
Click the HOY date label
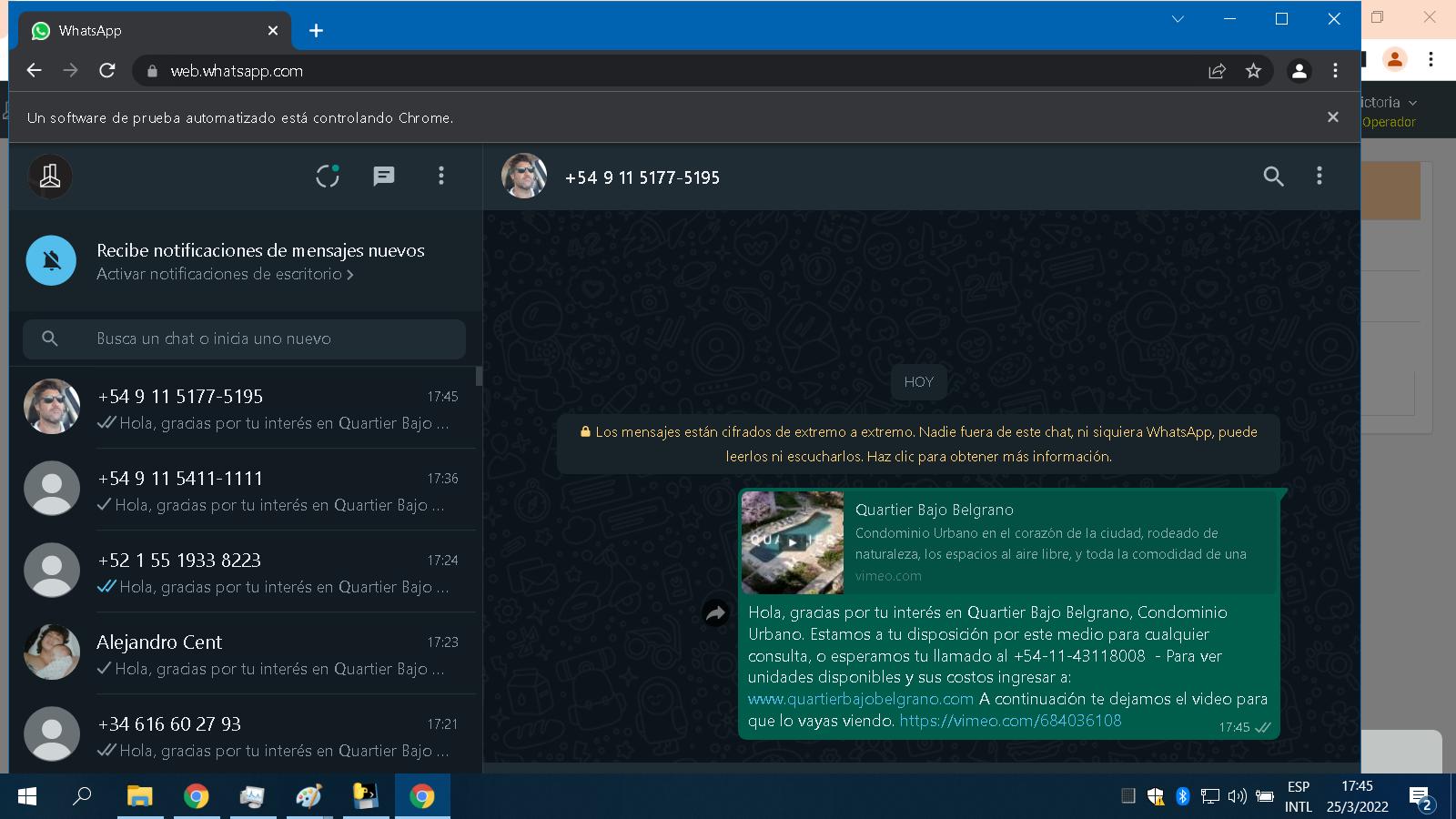coord(918,382)
